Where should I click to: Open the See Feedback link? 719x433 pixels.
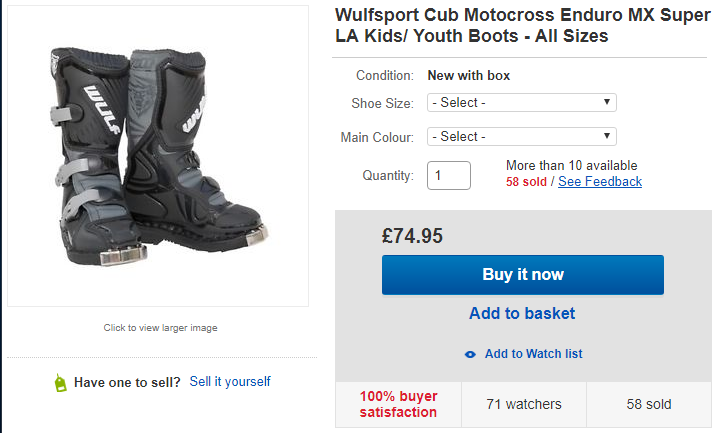click(x=600, y=182)
